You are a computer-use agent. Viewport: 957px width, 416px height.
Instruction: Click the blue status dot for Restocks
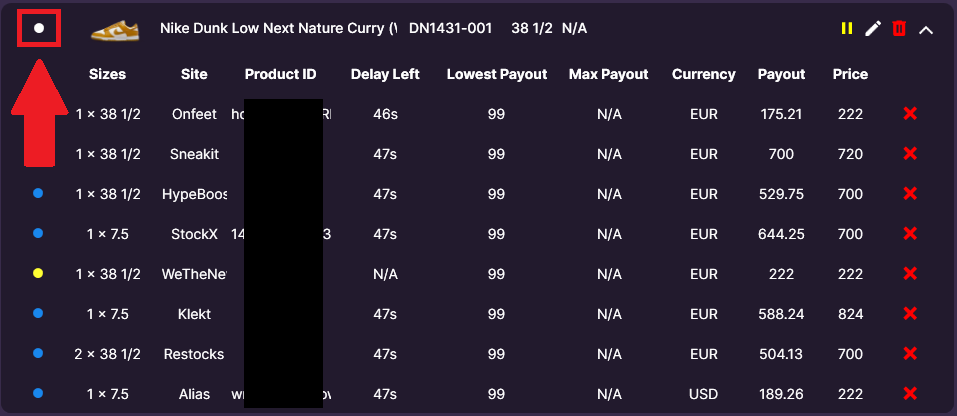[38, 354]
